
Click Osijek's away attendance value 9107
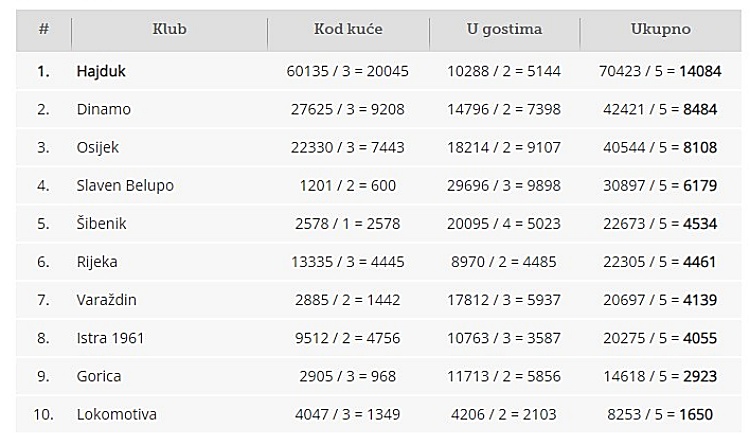tap(543, 147)
